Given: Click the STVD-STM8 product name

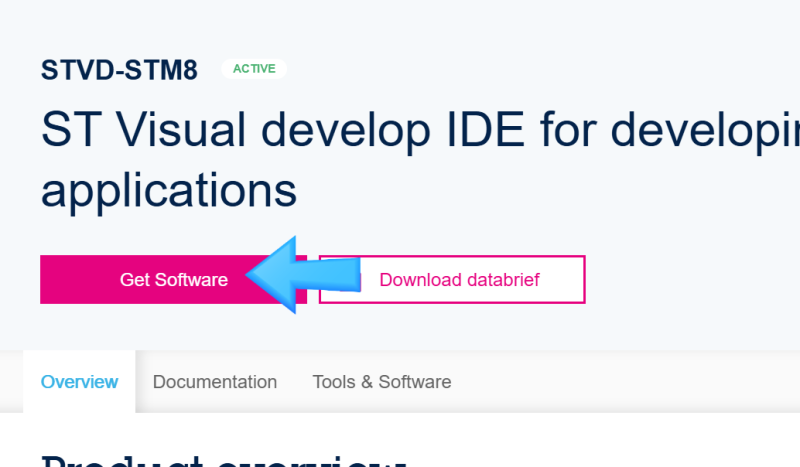Looking at the screenshot, I should tap(119, 70).
